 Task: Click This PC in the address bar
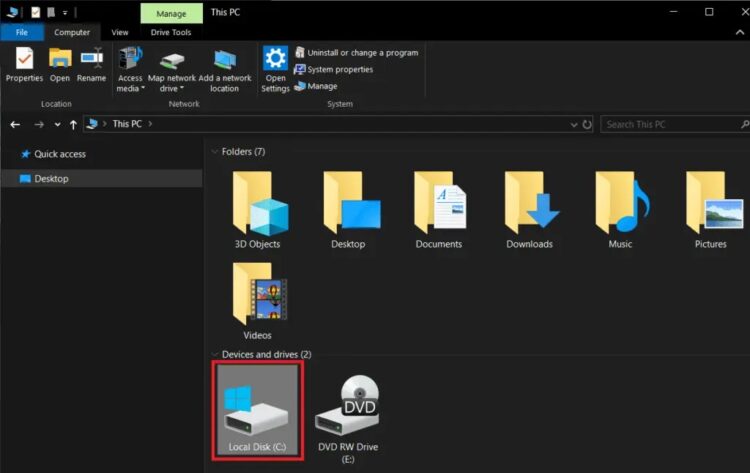click(x=127, y=124)
